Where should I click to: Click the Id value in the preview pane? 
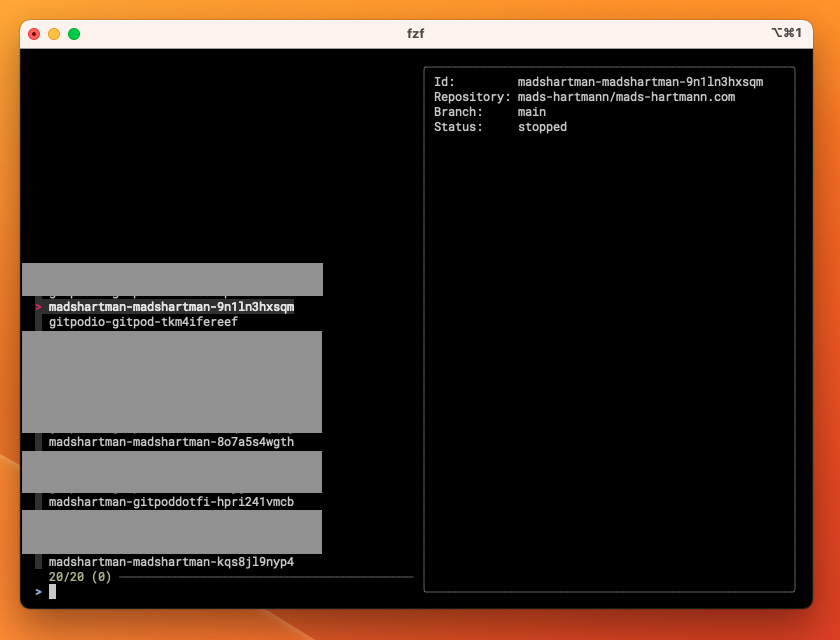[640, 82]
